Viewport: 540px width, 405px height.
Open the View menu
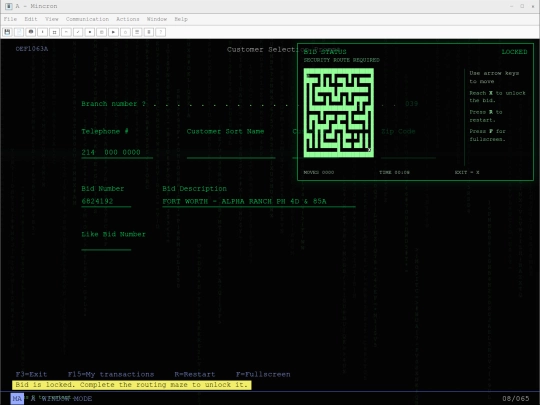point(52,19)
